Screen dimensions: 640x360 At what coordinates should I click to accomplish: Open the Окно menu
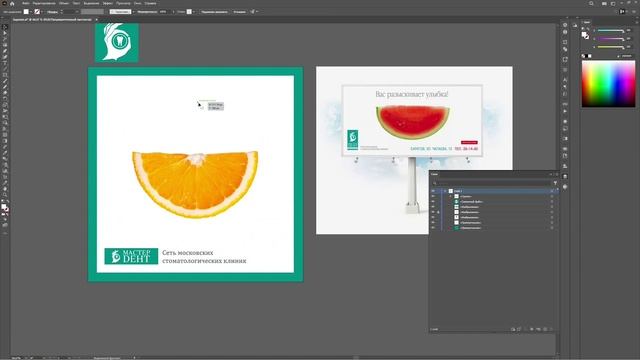138,3
